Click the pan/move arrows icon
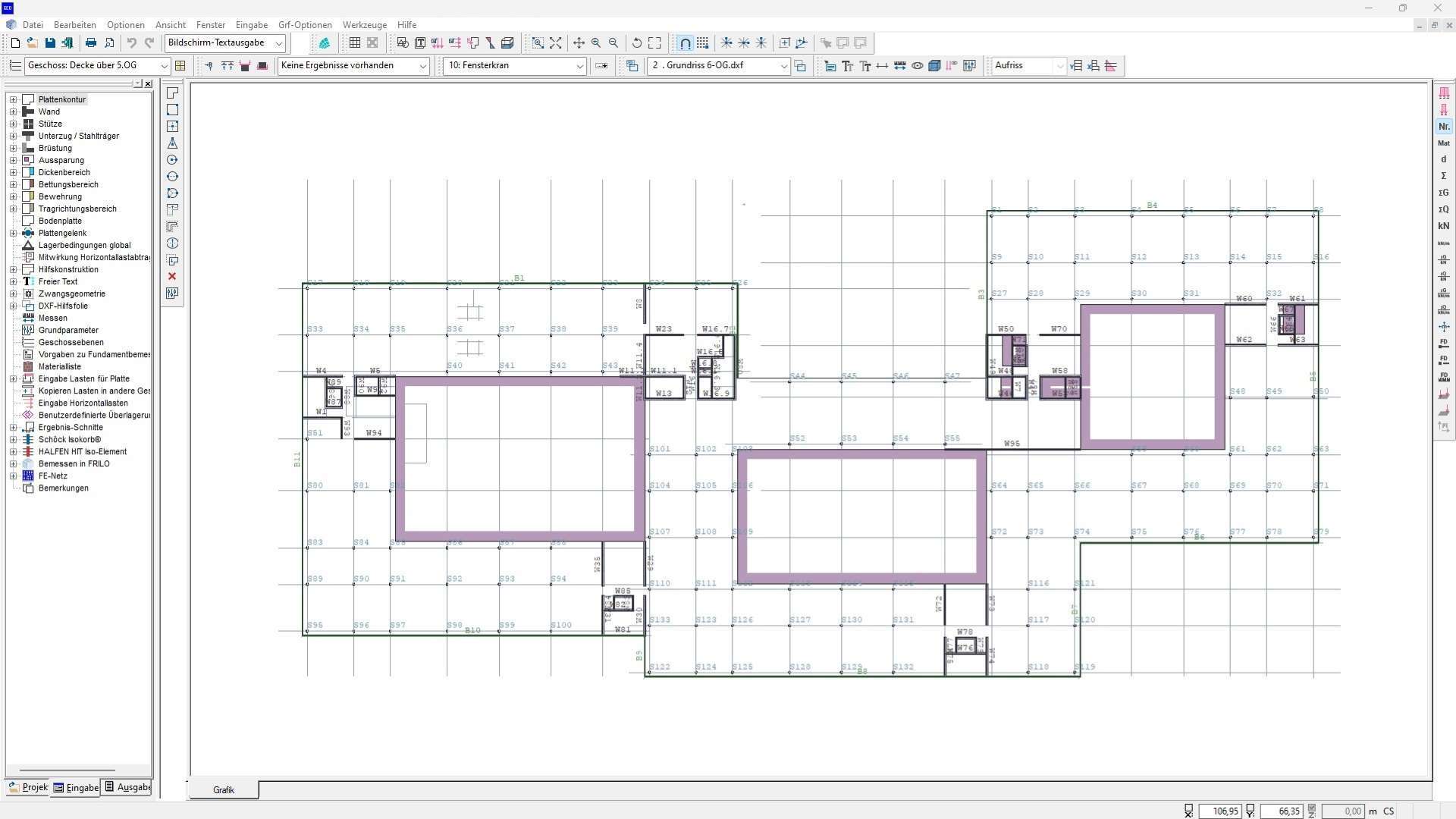 point(579,43)
